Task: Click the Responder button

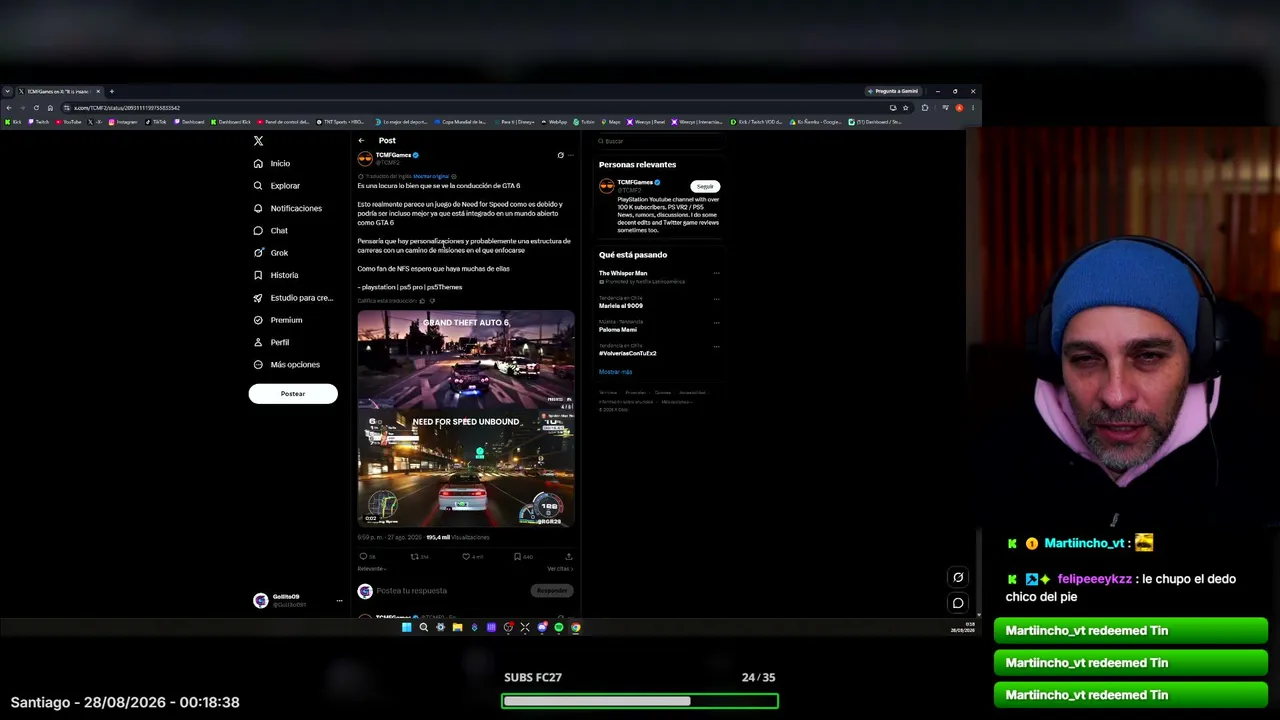Action: click(552, 591)
